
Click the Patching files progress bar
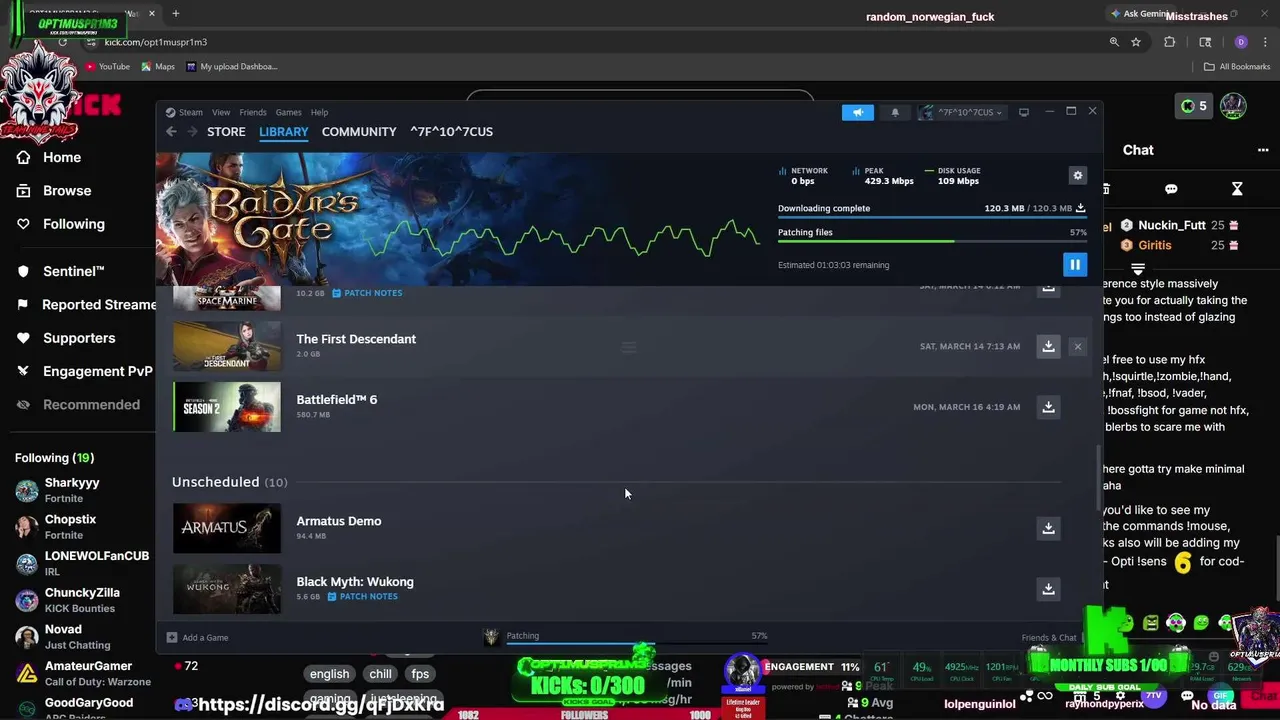pos(932,241)
